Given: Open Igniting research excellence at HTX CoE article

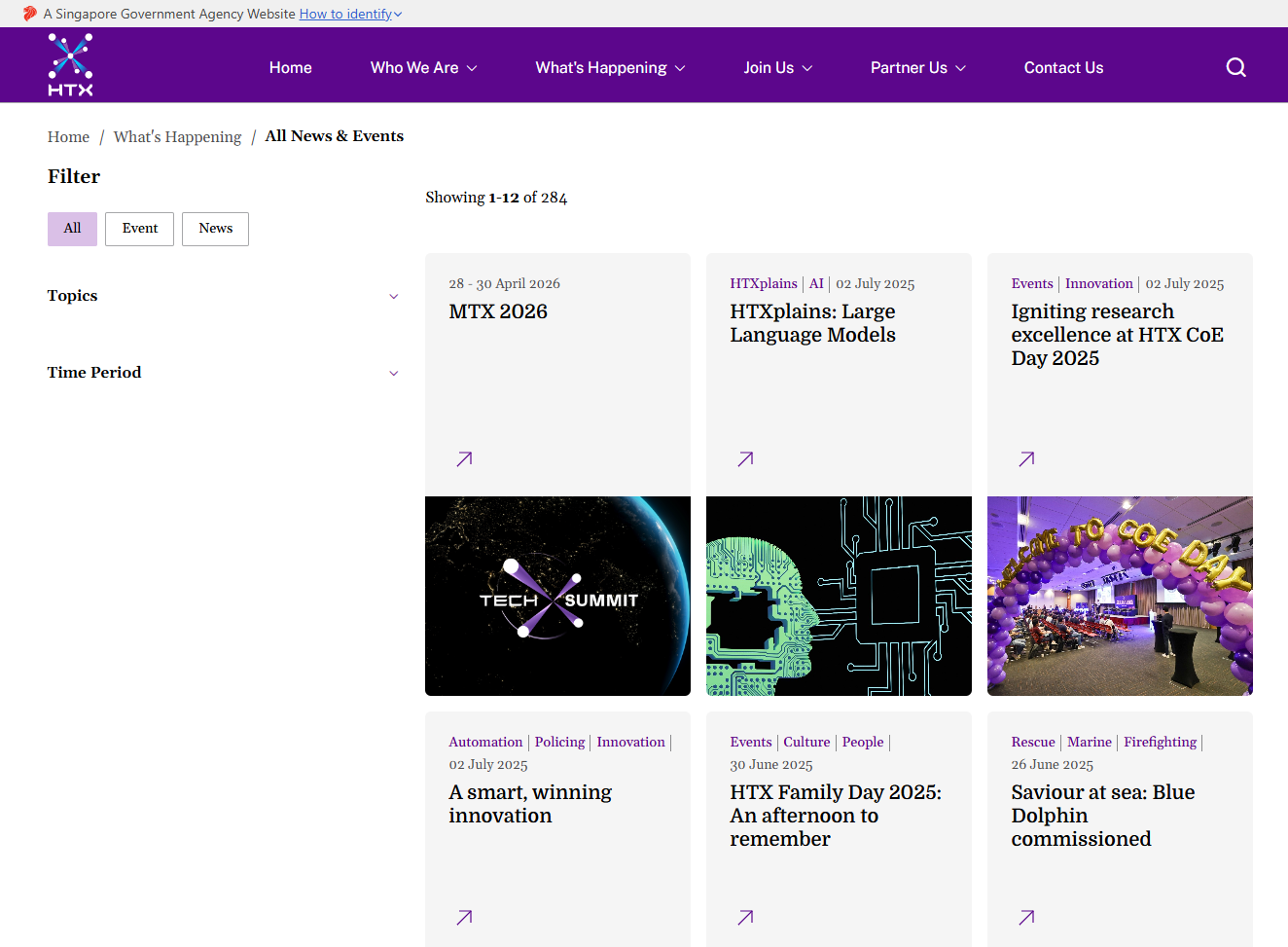Looking at the screenshot, I should (x=1117, y=335).
